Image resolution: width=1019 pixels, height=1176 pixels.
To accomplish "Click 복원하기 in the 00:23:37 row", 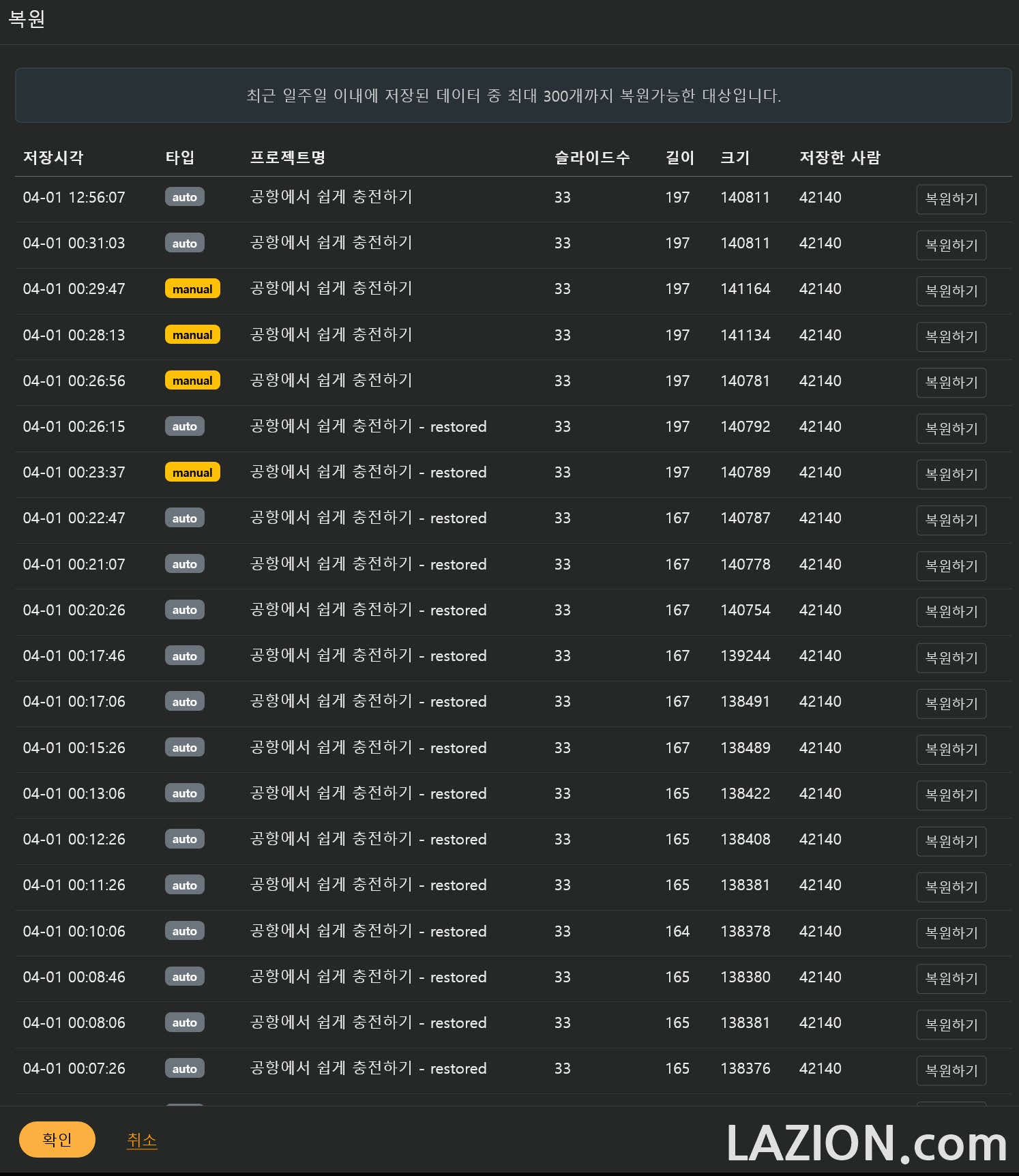I will (951, 474).
